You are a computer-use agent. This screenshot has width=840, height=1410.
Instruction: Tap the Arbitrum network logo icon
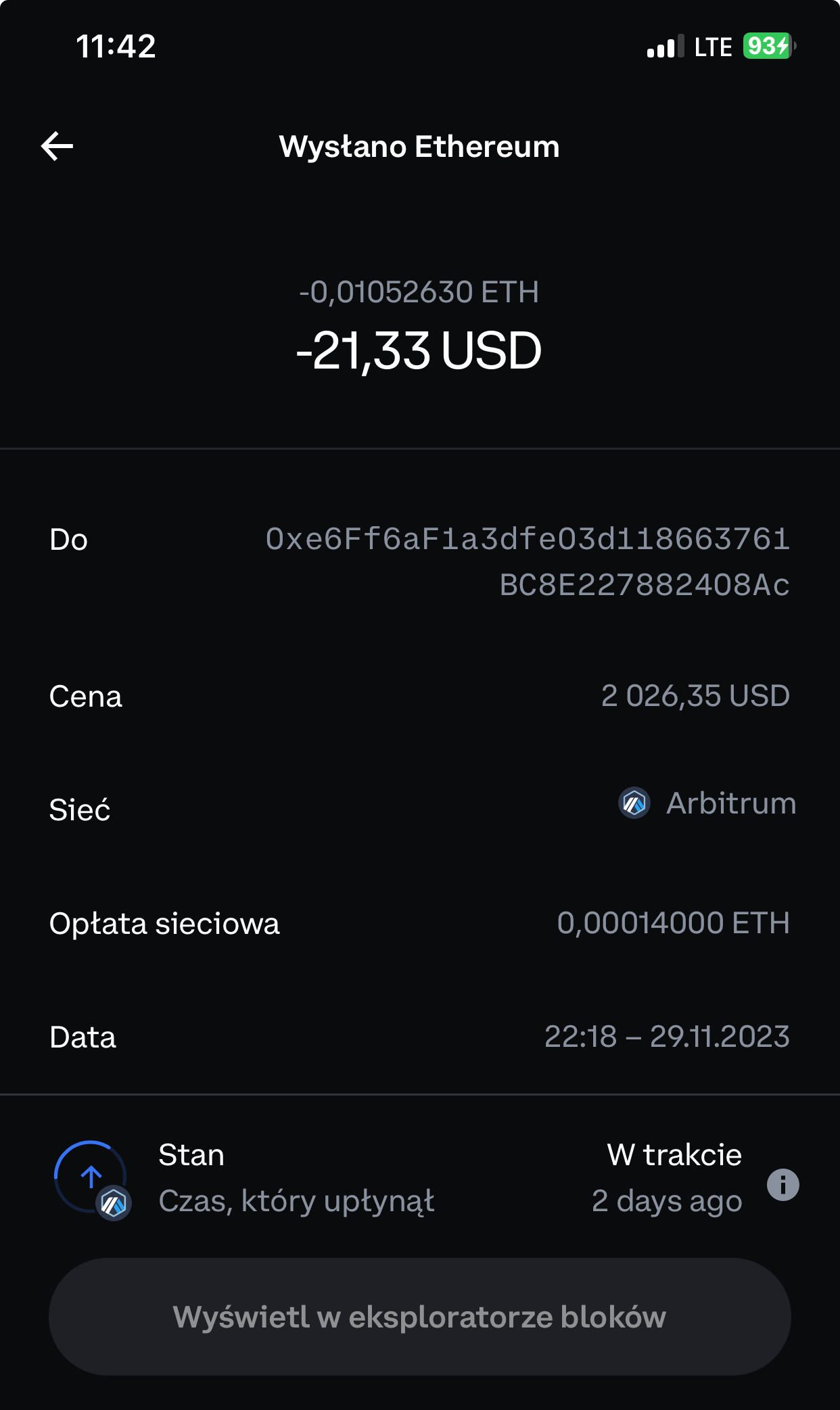[x=634, y=803]
